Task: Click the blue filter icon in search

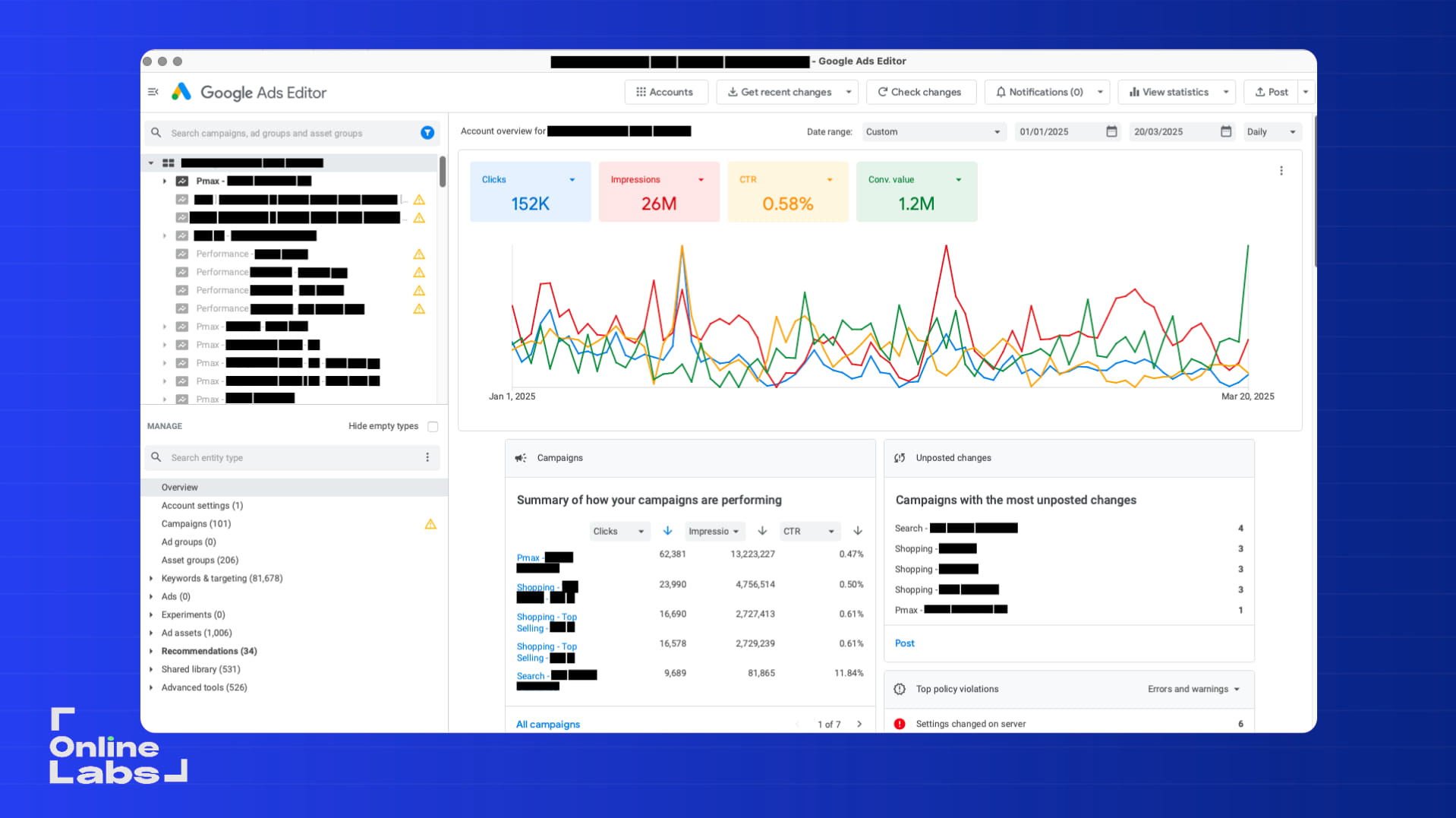Action: click(x=427, y=133)
